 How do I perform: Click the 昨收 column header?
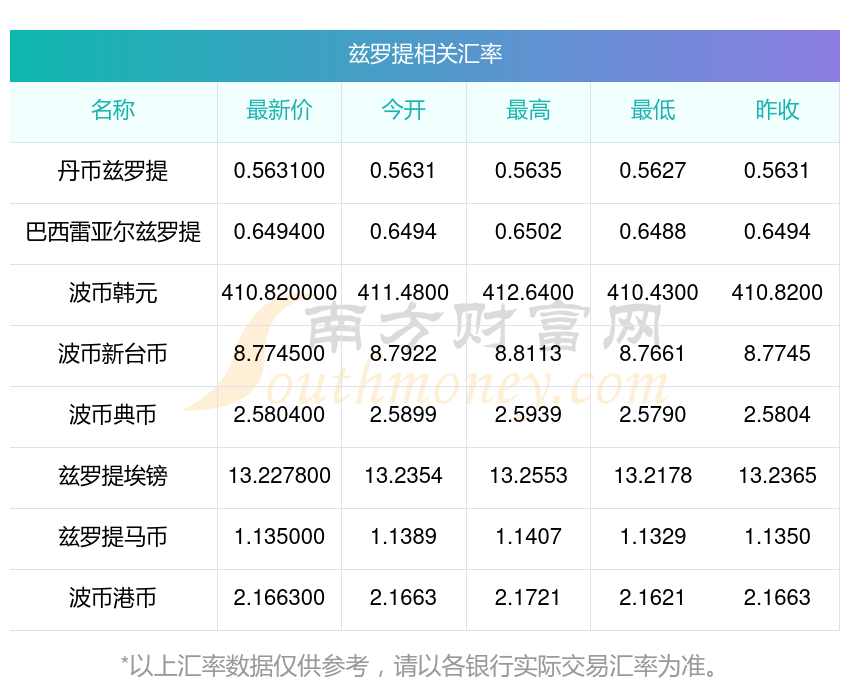tap(777, 110)
